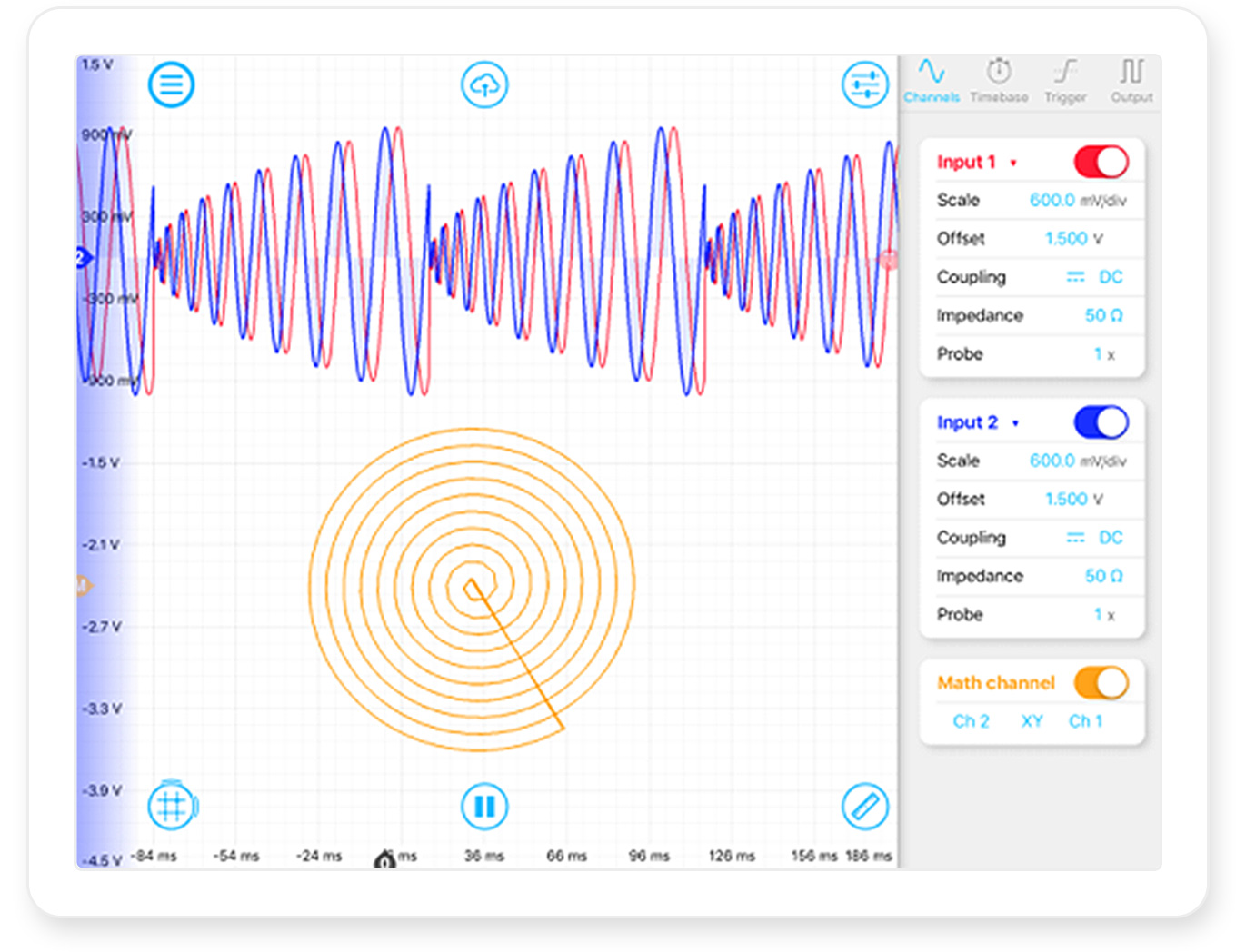Select Ch 2 math channel source
1236x952 pixels.
point(971,721)
